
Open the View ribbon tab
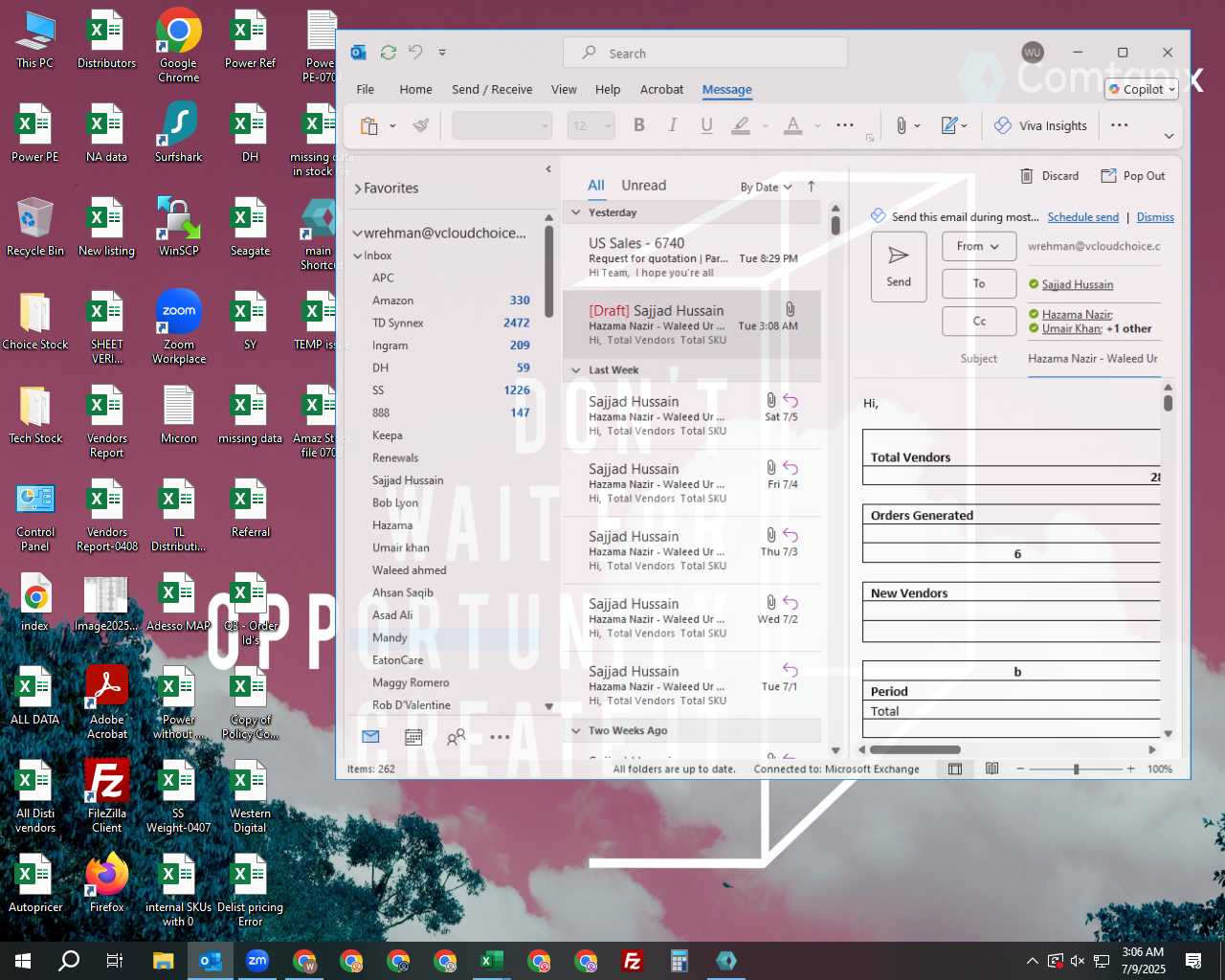pyautogui.click(x=564, y=89)
